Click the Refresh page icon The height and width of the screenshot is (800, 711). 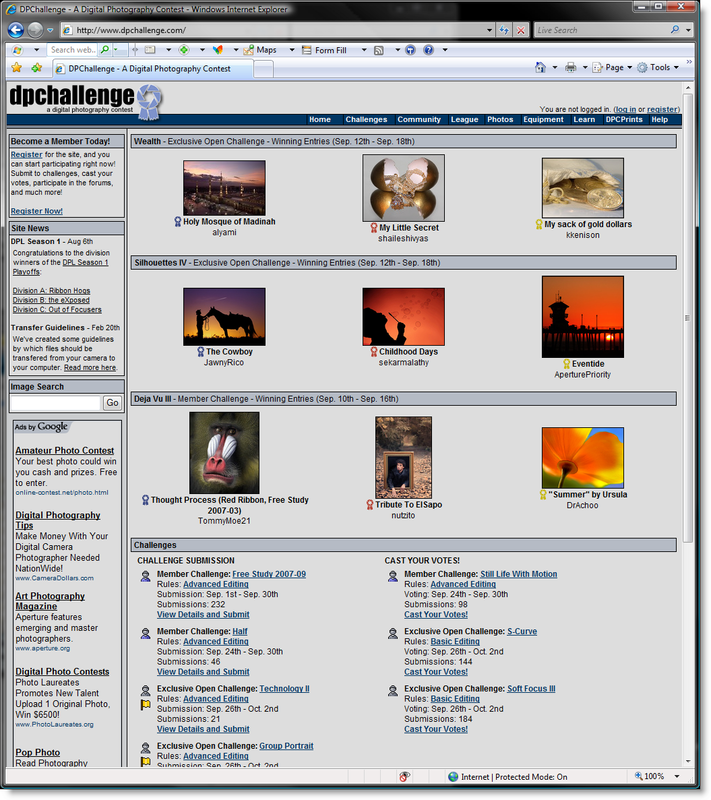[x=502, y=30]
